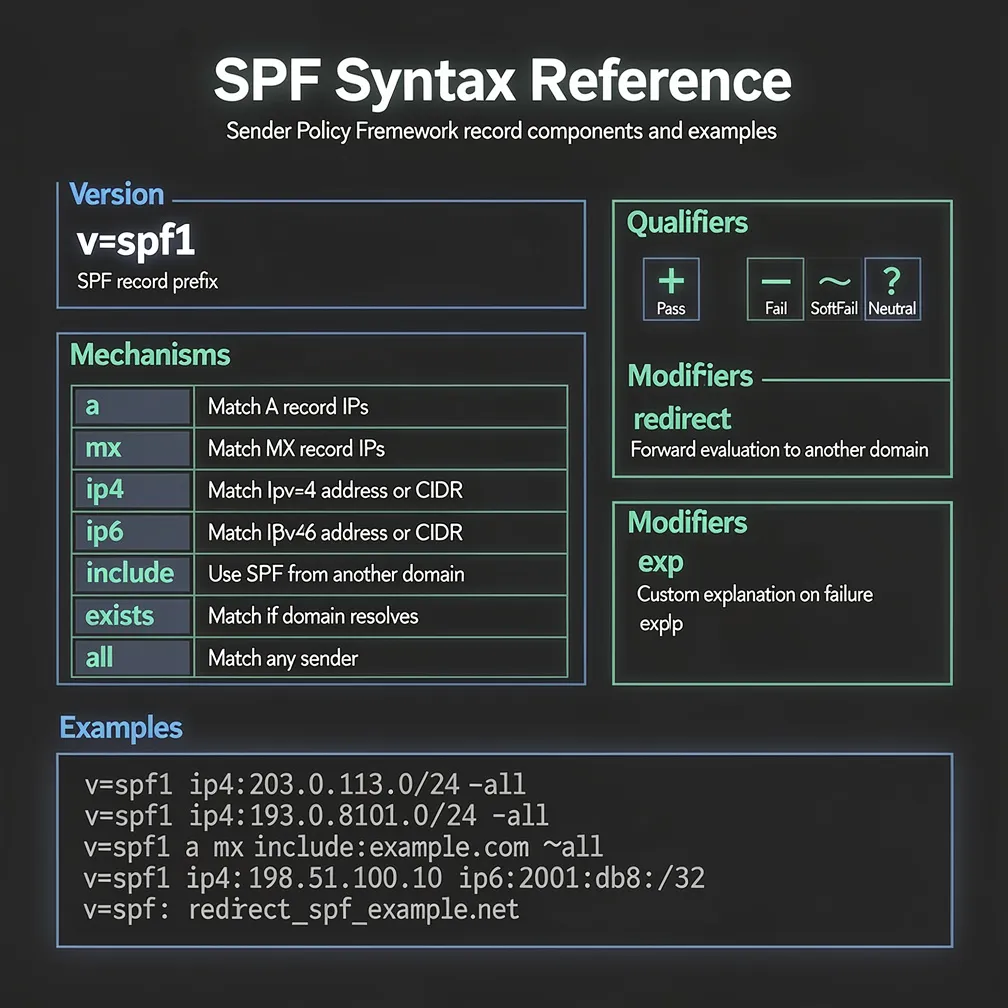Click 'Match Ipv=4 address or CIDR' text
This screenshot has width=1008, height=1008.
(335, 490)
